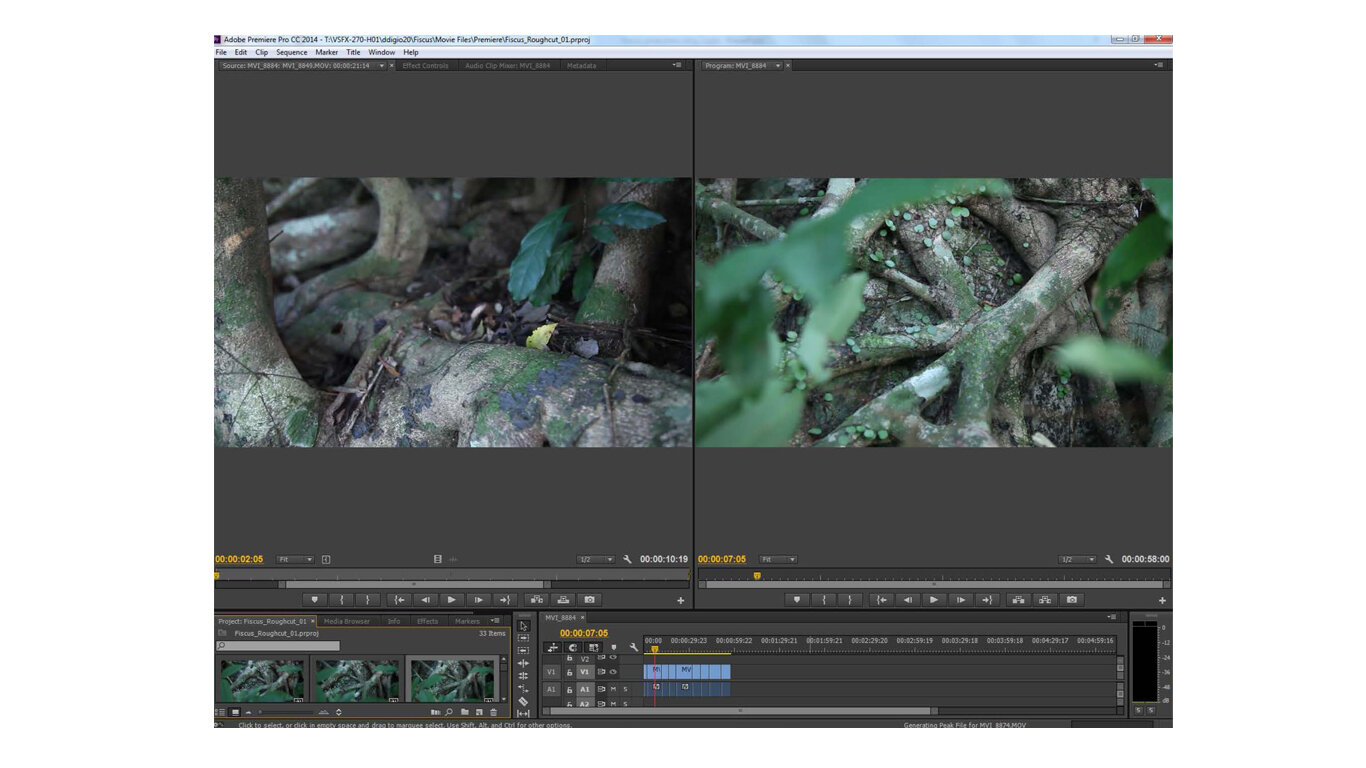Select the Track Select tool

[x=523, y=638]
